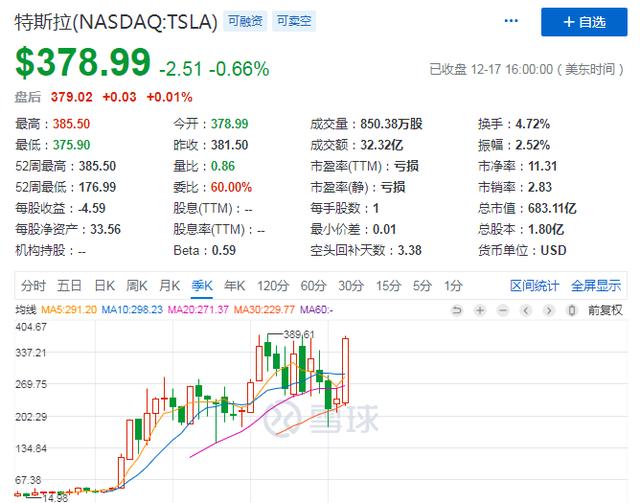Open the 前复权 adjustment dropdown
The image size is (640, 503).
(605, 311)
